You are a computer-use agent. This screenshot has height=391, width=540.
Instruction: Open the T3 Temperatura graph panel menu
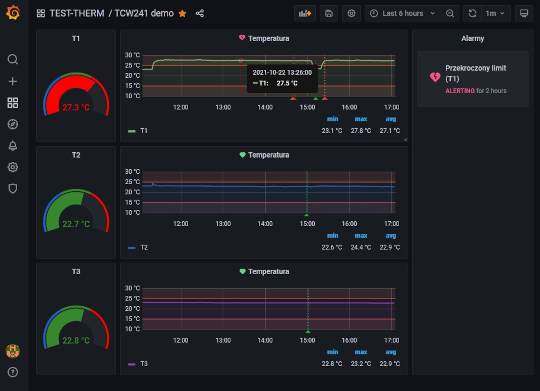[x=269, y=271]
